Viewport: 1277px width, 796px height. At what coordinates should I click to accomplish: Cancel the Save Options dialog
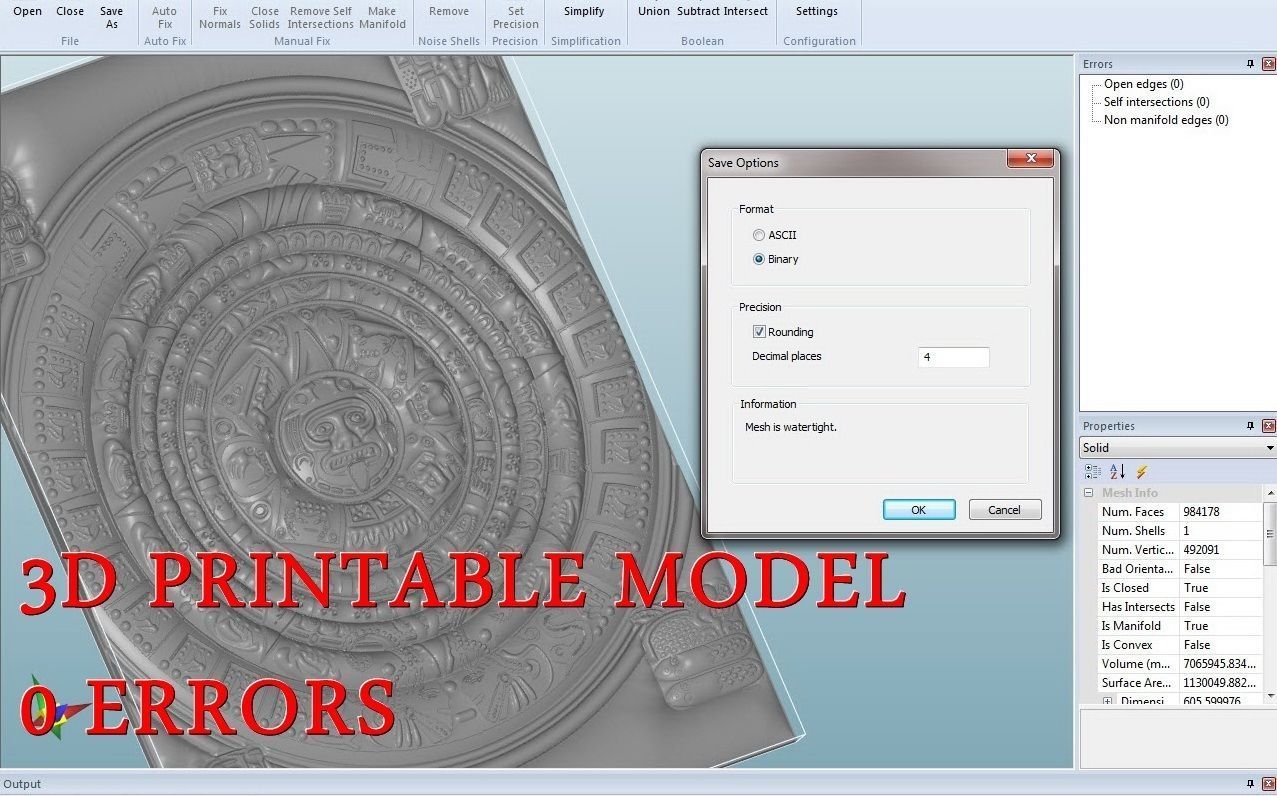pyautogui.click(x=1004, y=510)
